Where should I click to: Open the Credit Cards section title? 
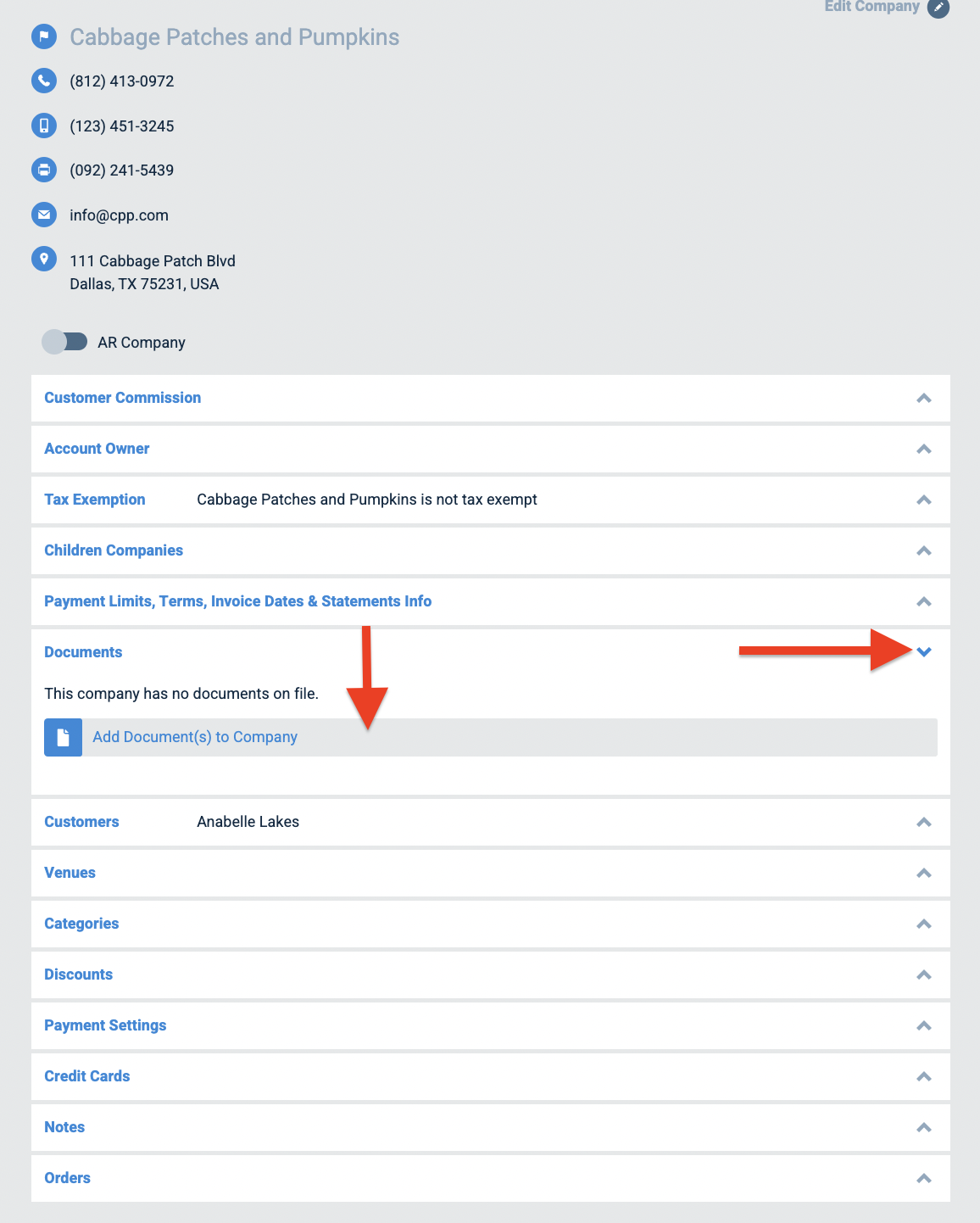tap(87, 1076)
